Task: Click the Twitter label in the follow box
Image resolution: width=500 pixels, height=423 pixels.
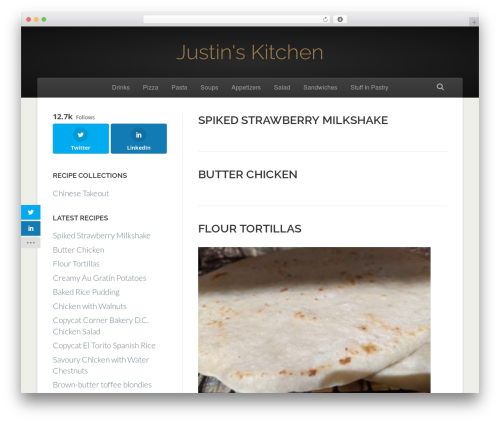Action: tap(81, 148)
